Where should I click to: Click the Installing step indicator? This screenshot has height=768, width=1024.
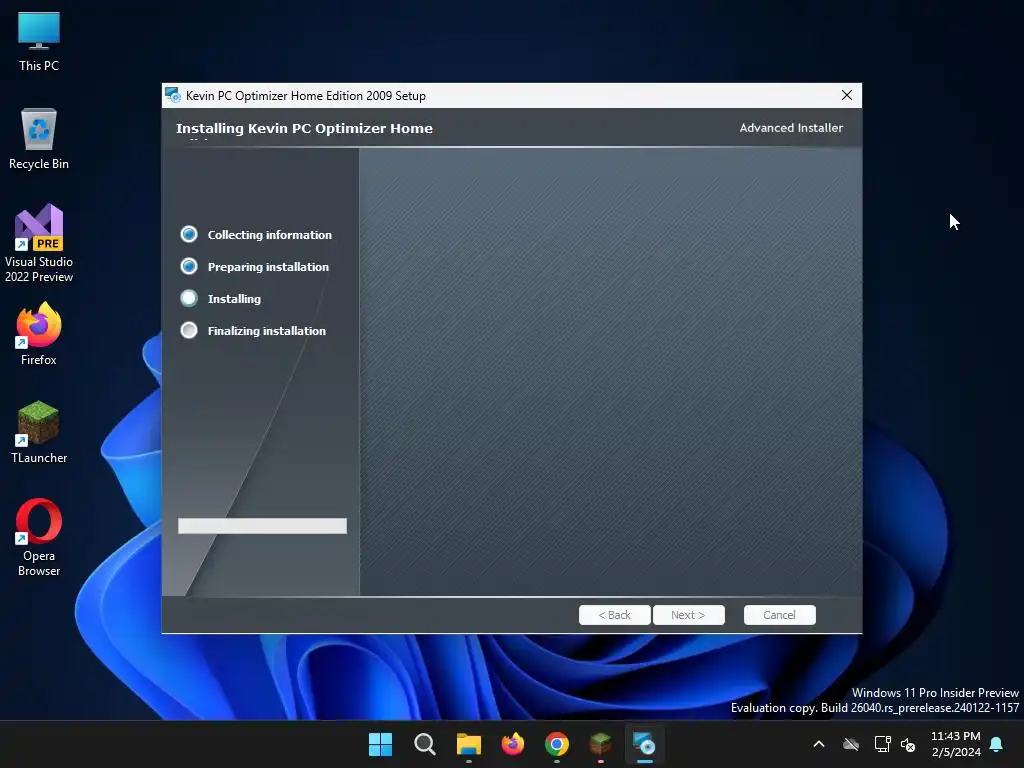[189, 298]
